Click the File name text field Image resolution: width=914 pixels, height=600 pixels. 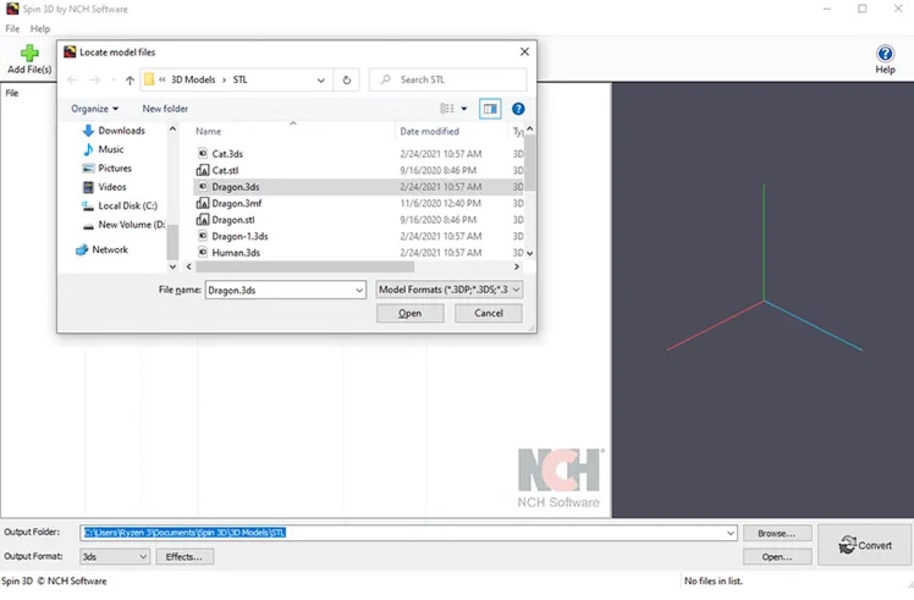tap(280, 290)
